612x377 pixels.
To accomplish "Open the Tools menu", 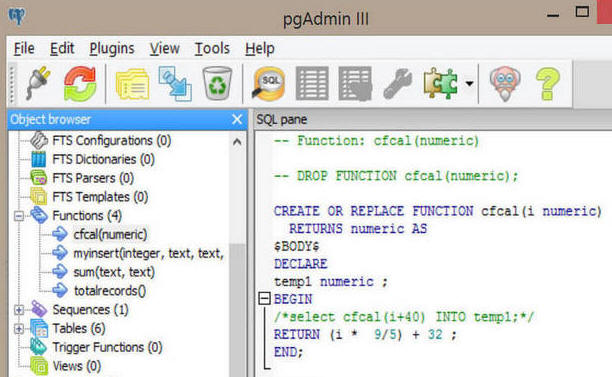I will pyautogui.click(x=212, y=48).
